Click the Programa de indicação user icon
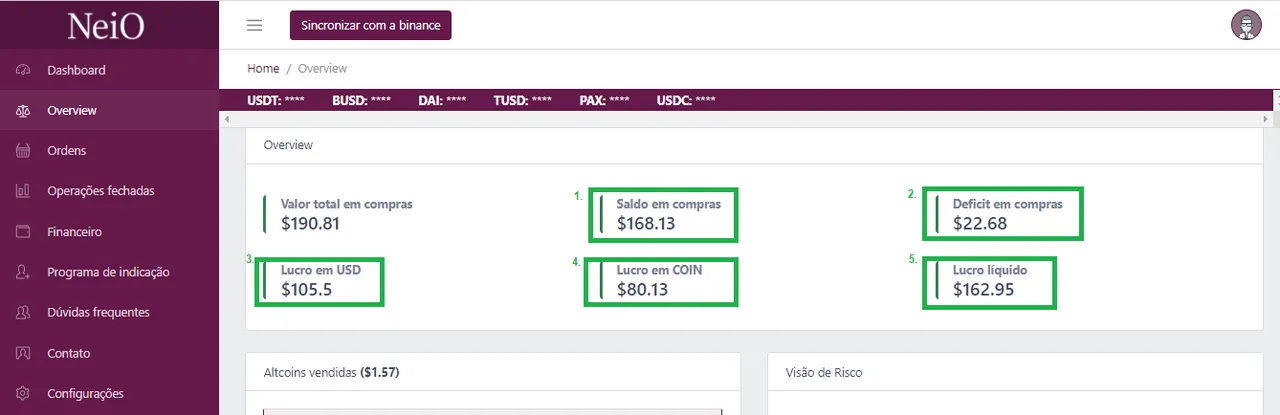 pyautogui.click(x=24, y=272)
